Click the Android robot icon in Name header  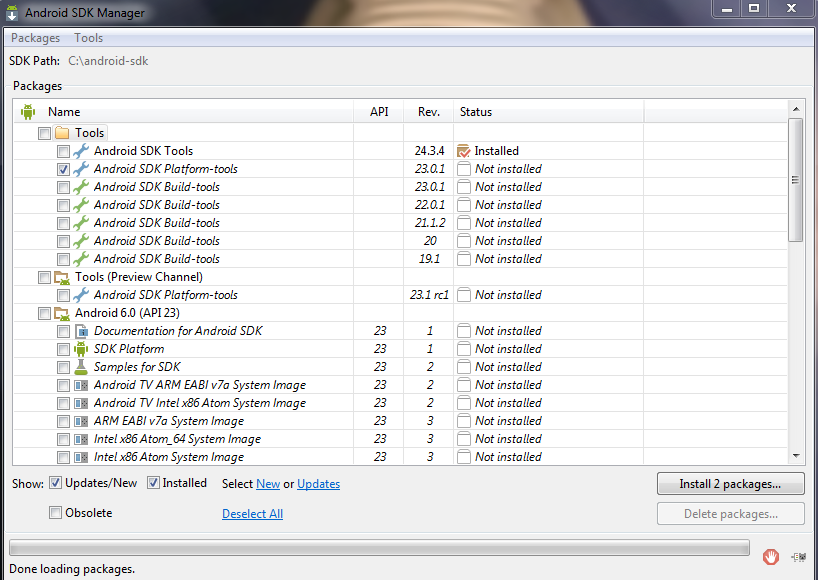coord(28,112)
